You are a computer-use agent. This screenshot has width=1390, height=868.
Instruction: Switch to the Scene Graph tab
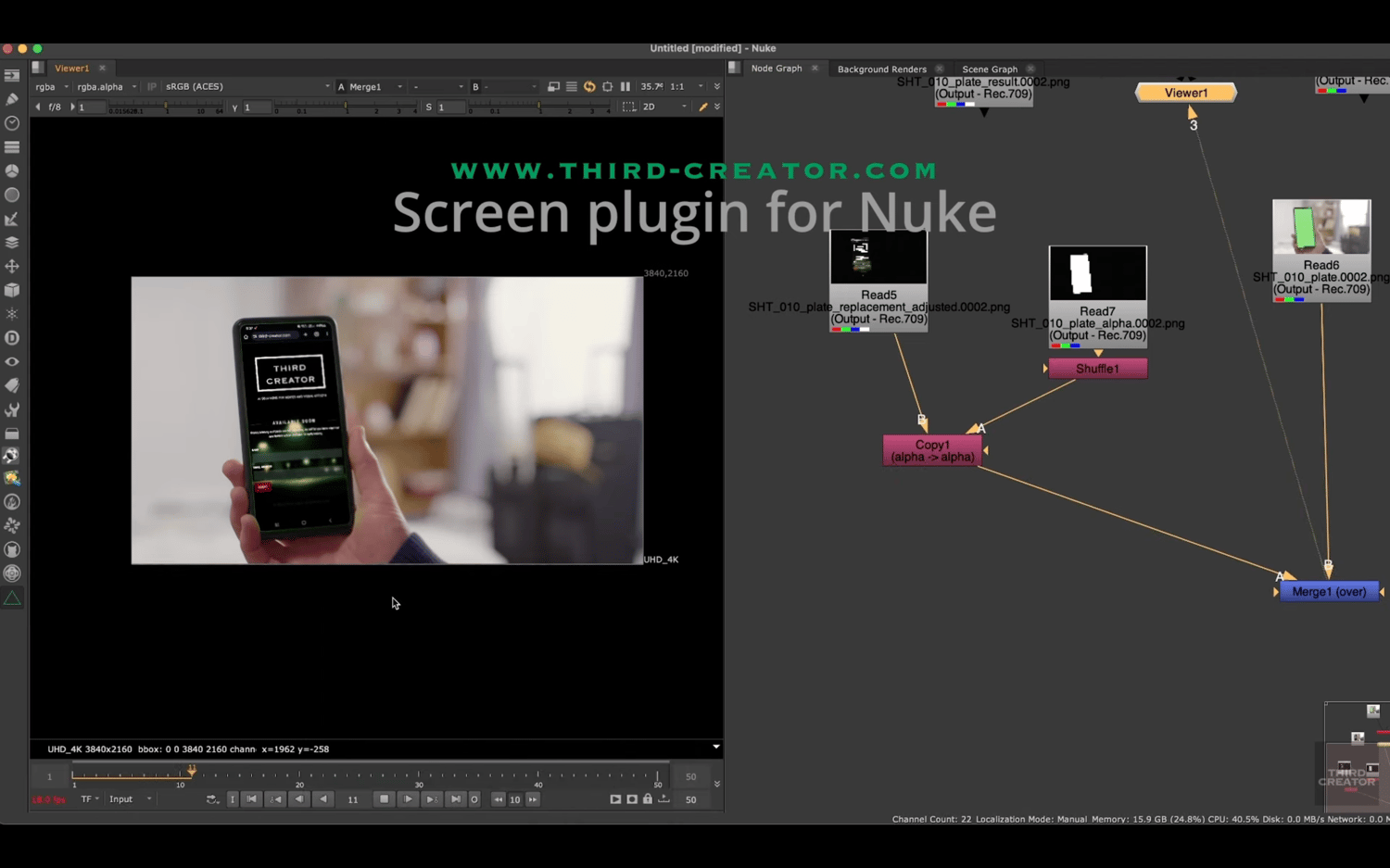coord(989,69)
